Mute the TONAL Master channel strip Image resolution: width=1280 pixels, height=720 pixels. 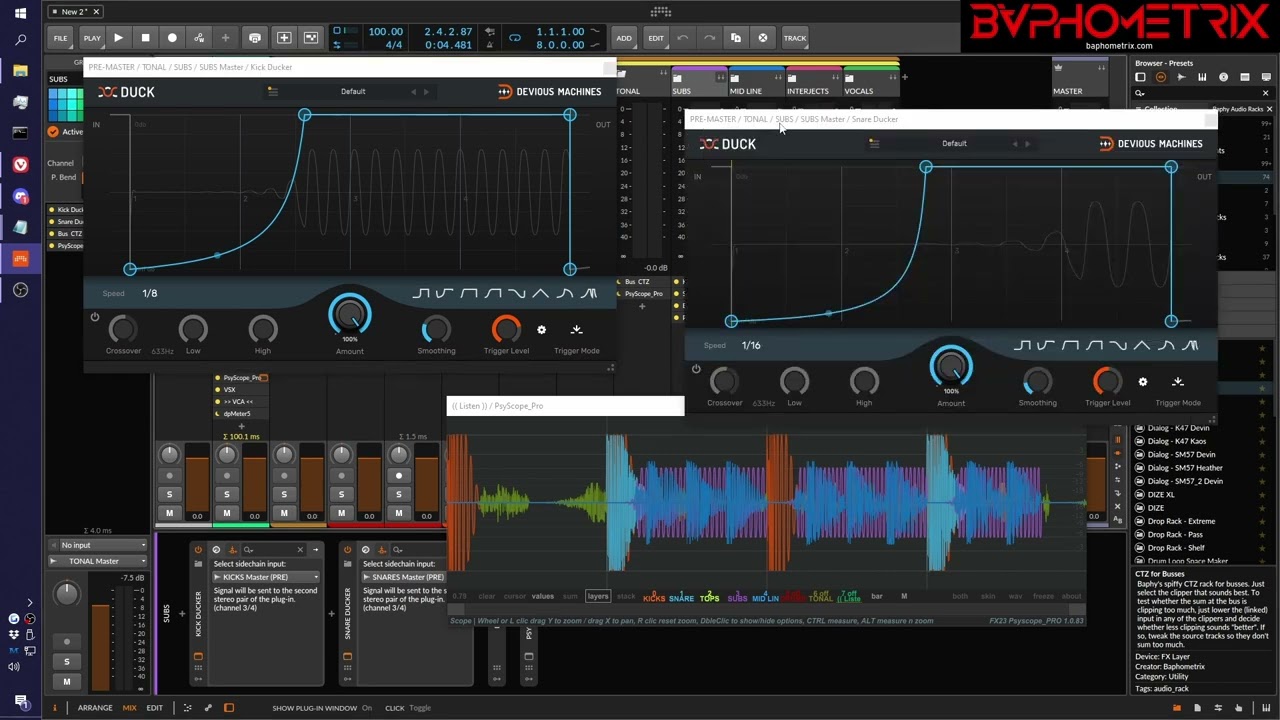coord(67,681)
